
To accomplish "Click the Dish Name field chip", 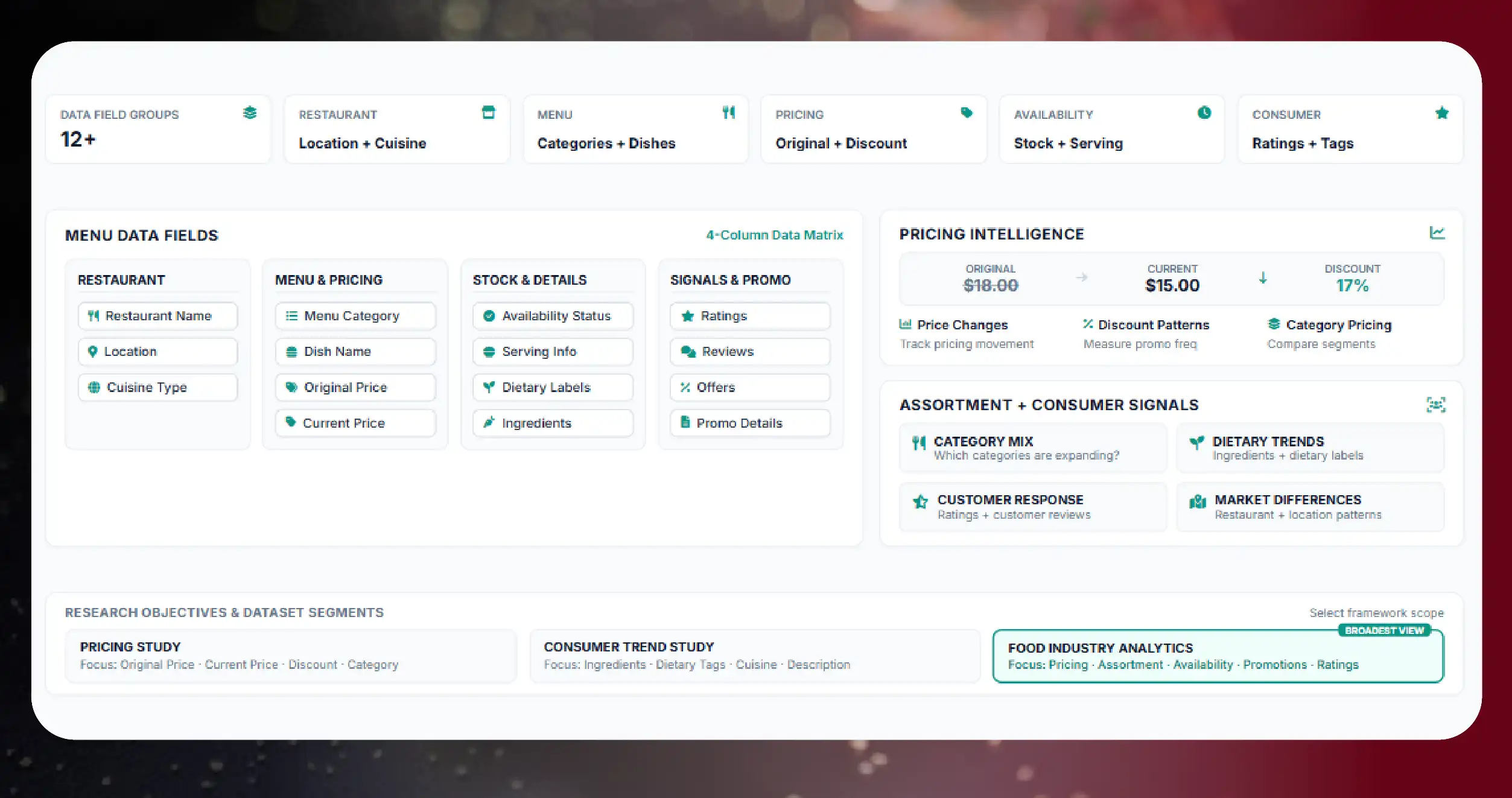I will tap(355, 352).
